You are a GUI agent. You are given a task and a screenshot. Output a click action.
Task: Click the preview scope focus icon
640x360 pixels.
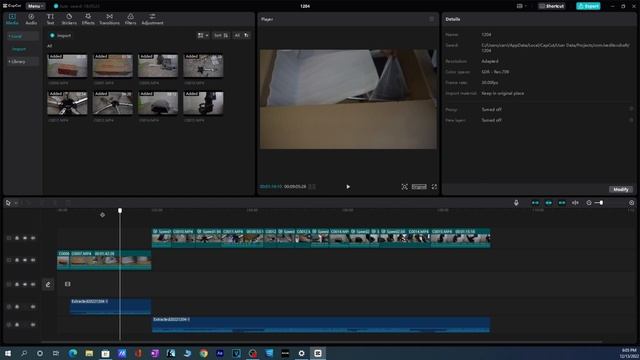tap(404, 187)
